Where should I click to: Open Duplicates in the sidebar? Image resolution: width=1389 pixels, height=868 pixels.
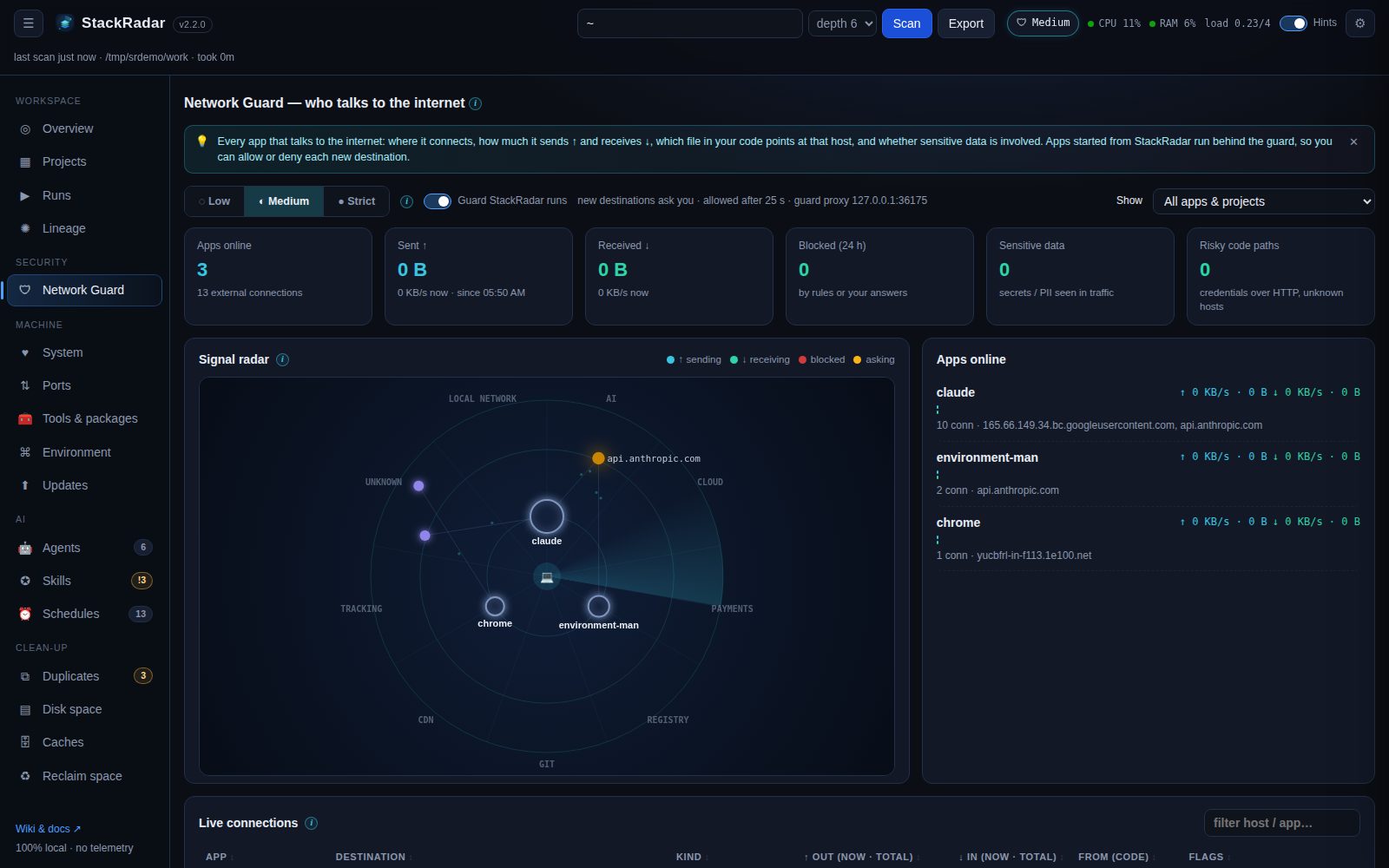[85, 676]
